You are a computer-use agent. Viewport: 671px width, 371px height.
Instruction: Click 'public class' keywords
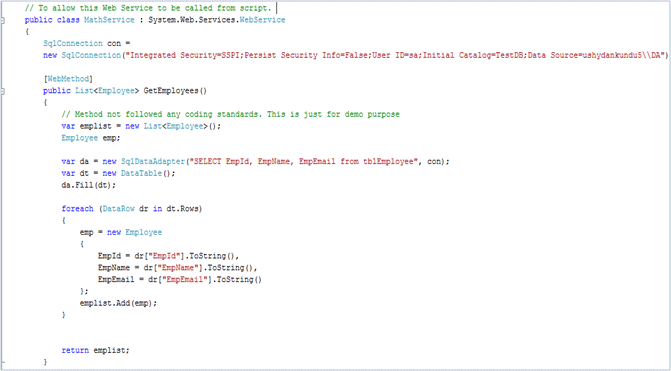click(52, 20)
